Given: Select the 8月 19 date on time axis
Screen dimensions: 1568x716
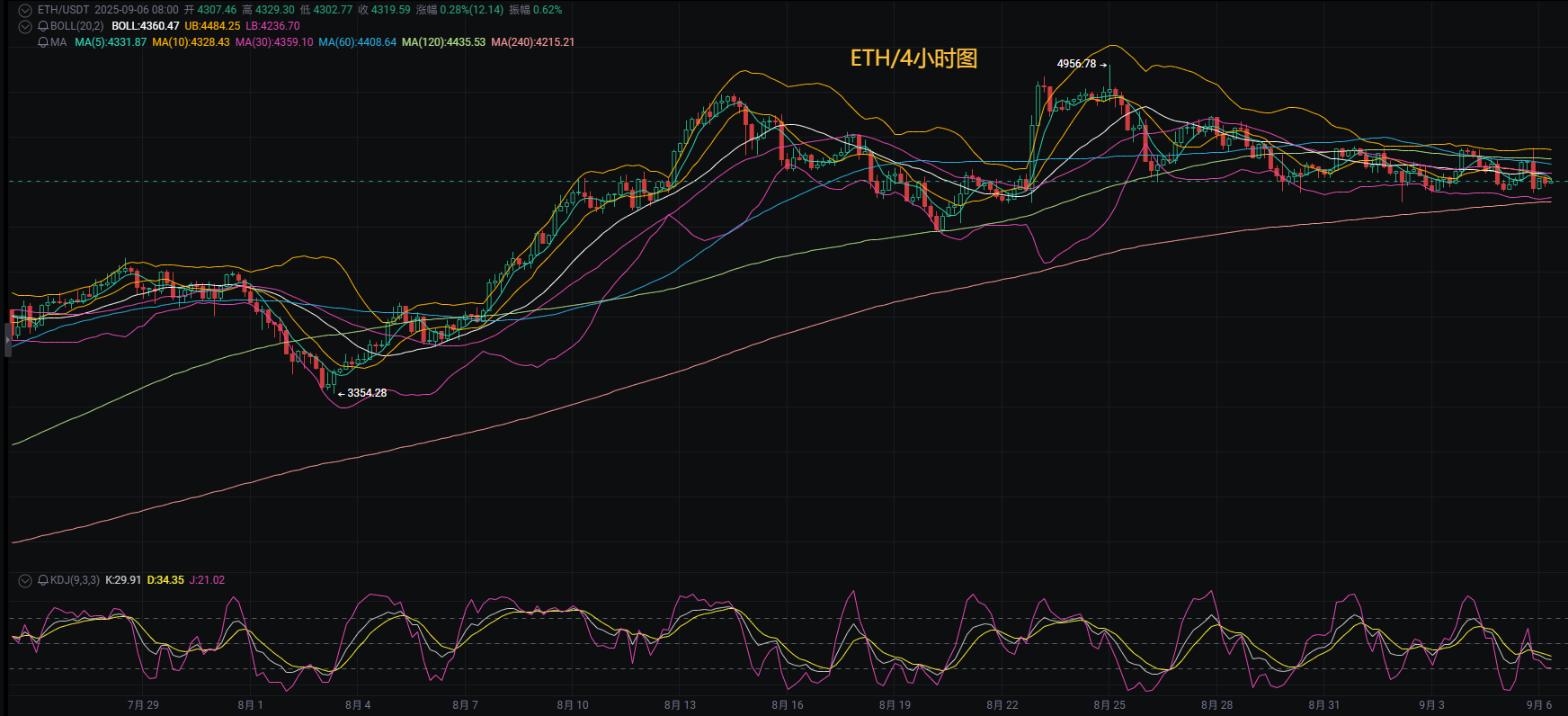Looking at the screenshot, I should 895,705.
